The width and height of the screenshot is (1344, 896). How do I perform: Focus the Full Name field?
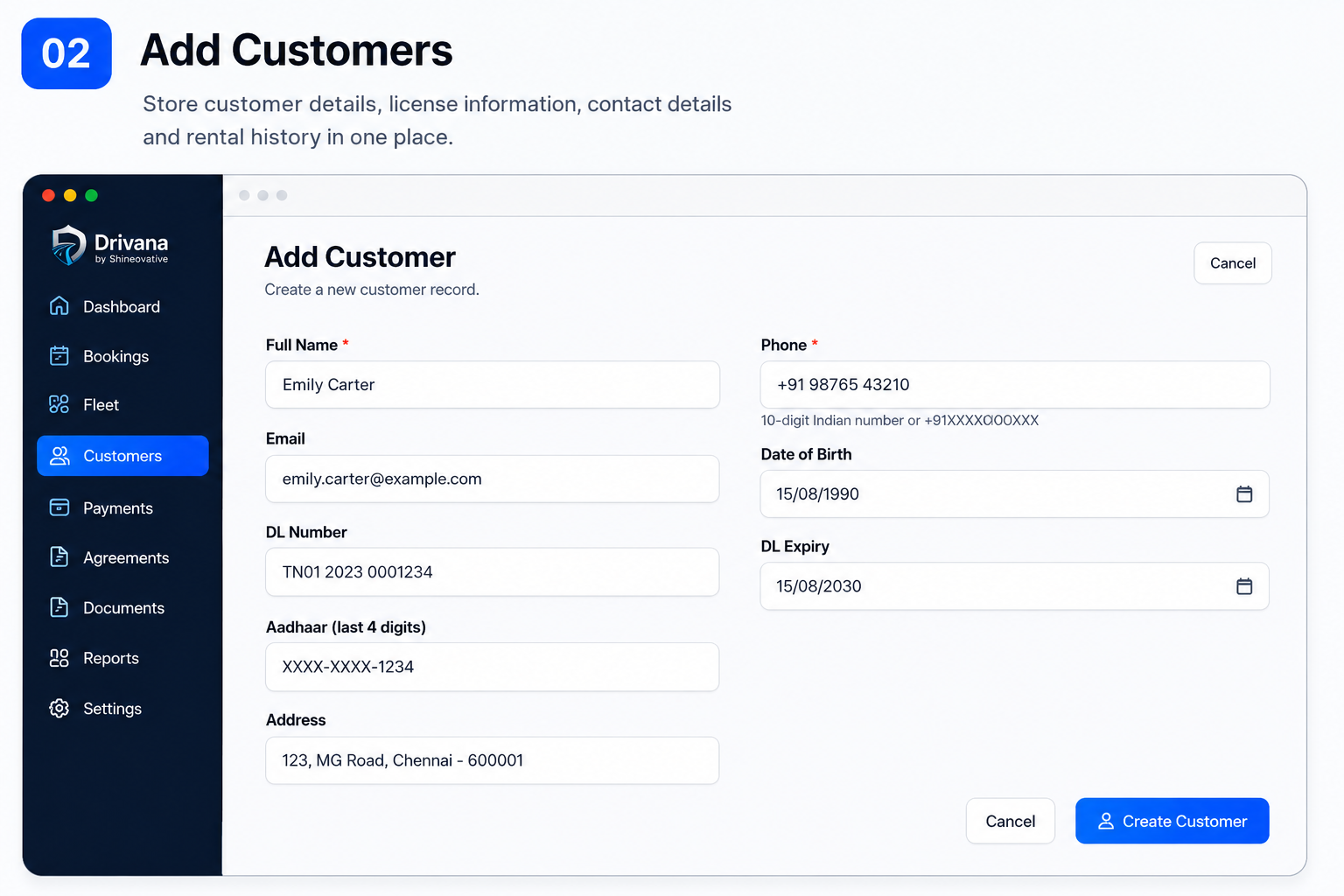tap(493, 385)
